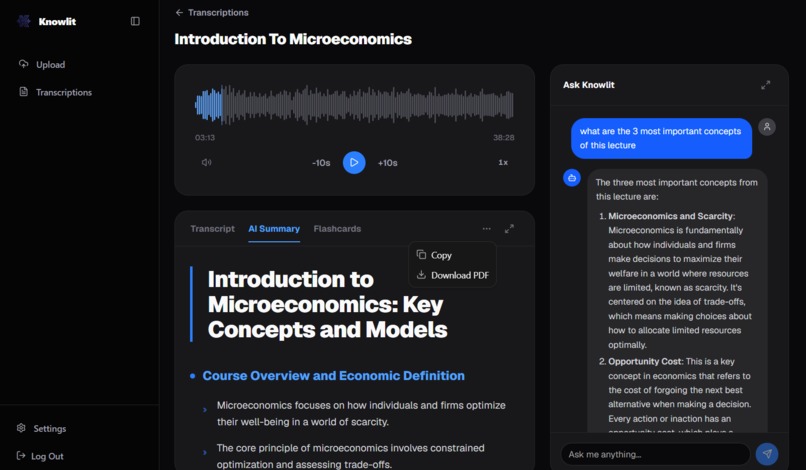Expand the Ask Knowlit chat panel

coord(765,85)
